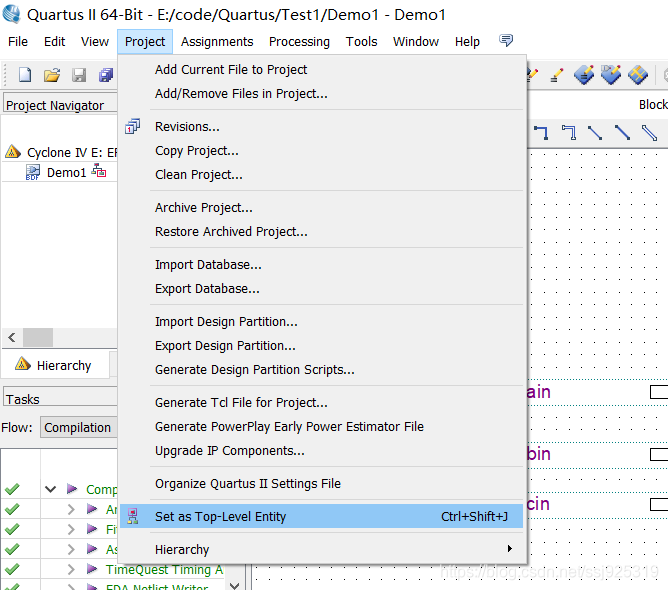Click play arrow beside TimeQuest Timing task
Viewport: 668px width, 590px height.
[x=92, y=569]
